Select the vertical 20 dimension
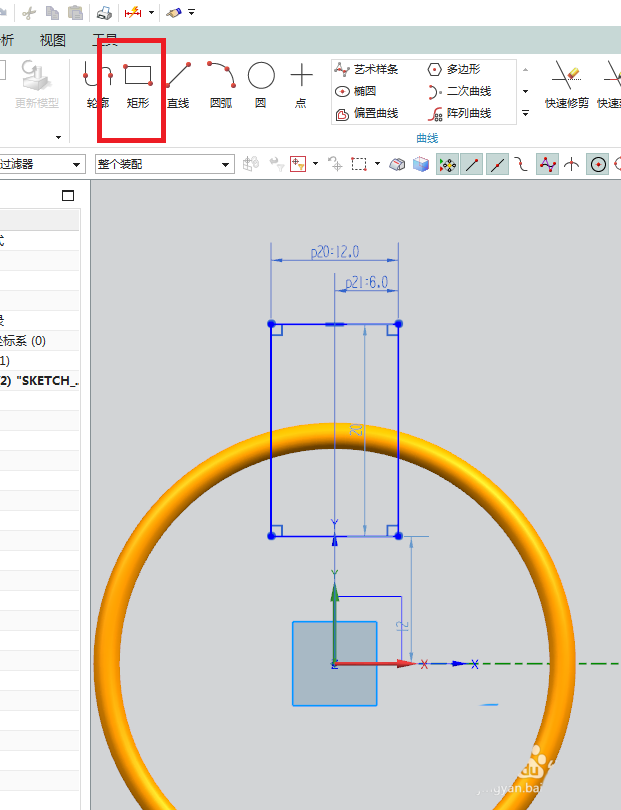The height and width of the screenshot is (810, 621). tap(356, 430)
